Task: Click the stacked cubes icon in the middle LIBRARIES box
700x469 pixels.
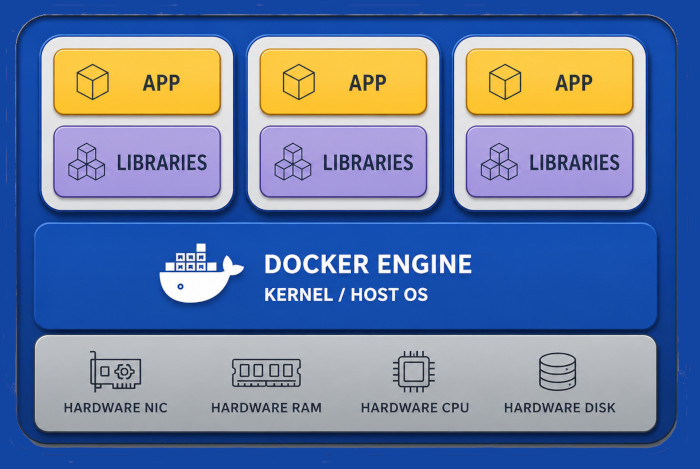Action: click(x=293, y=162)
